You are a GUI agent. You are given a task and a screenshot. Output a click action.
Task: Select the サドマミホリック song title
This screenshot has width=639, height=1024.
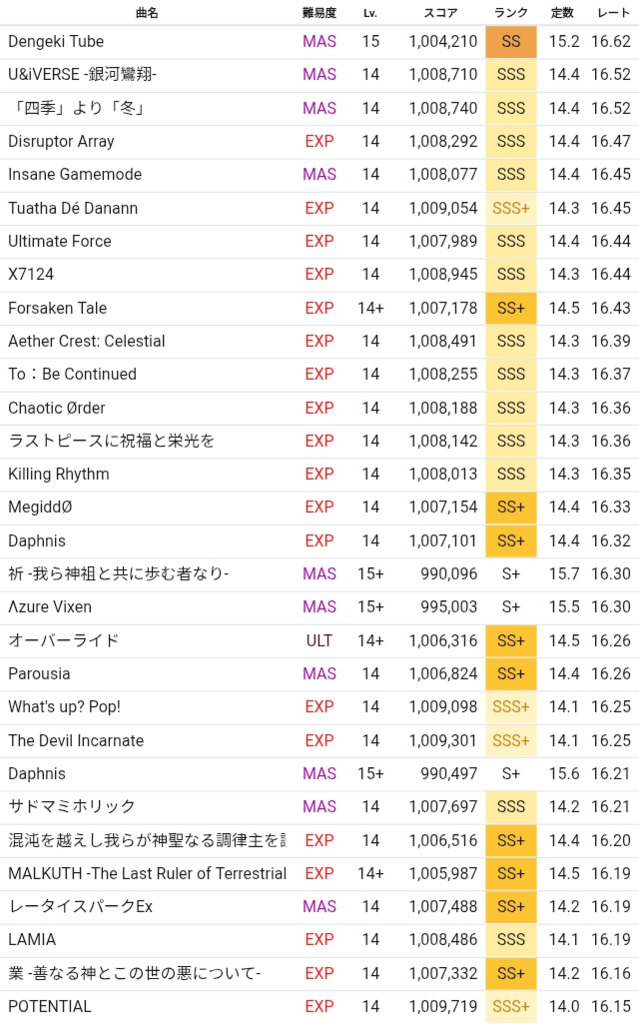tap(72, 806)
